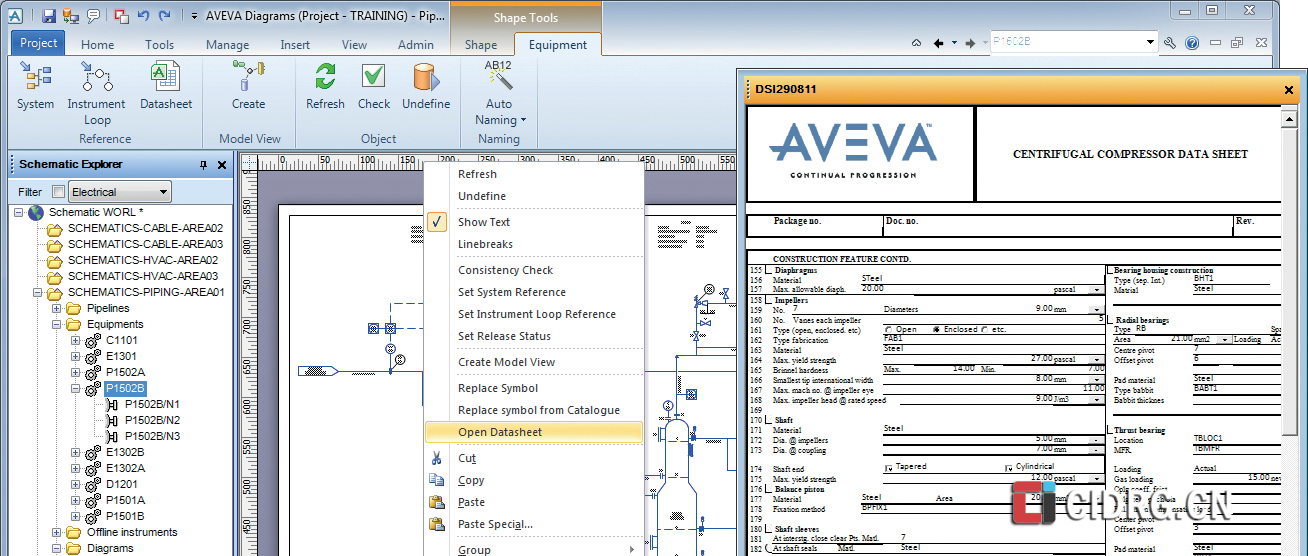Switch to the Shape tab

481,44
